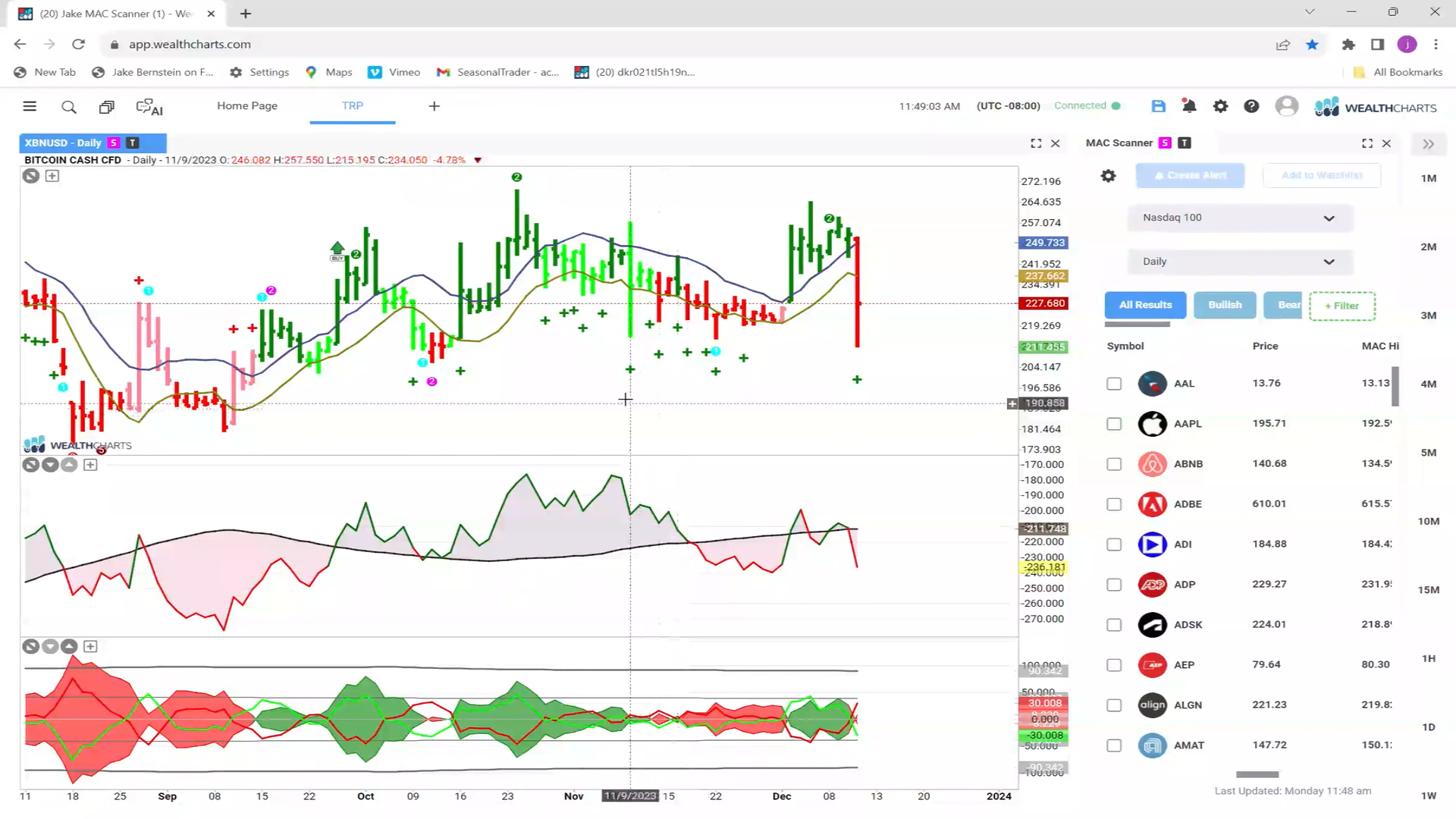Image resolution: width=1456 pixels, height=819 pixels.
Task: Open the help question mark icon
Action: point(1251,106)
